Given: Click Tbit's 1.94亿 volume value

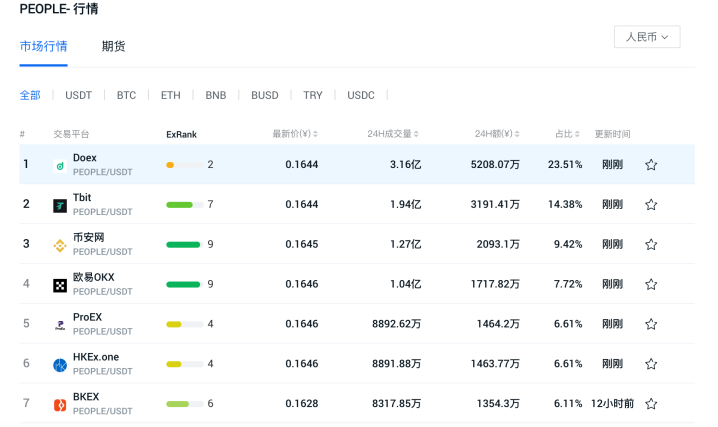Looking at the screenshot, I should click(405, 205).
